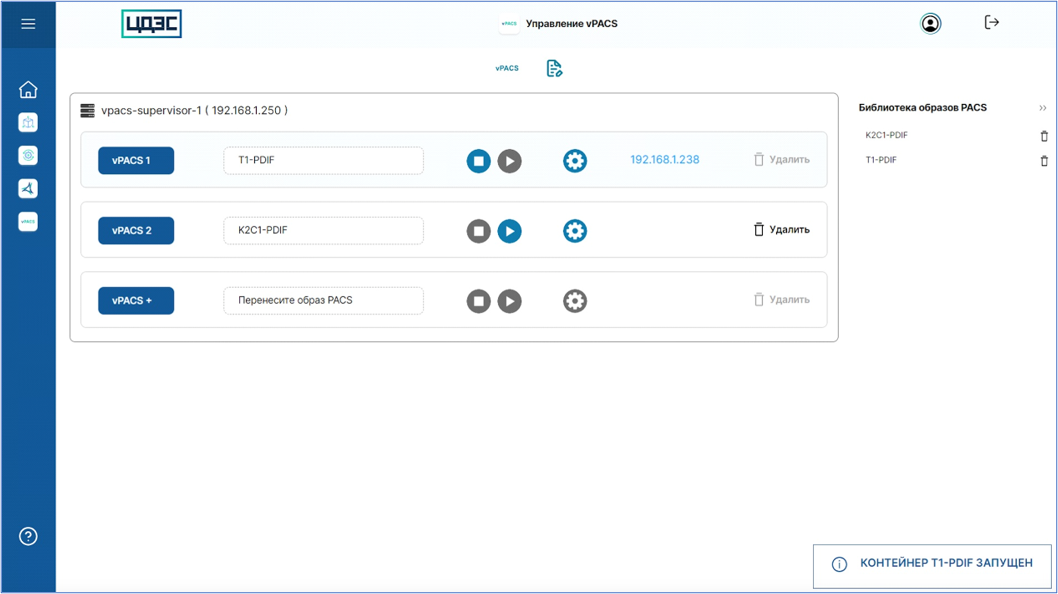Switch to the vPACS tab
This screenshot has width=1058, height=594.
[507, 69]
